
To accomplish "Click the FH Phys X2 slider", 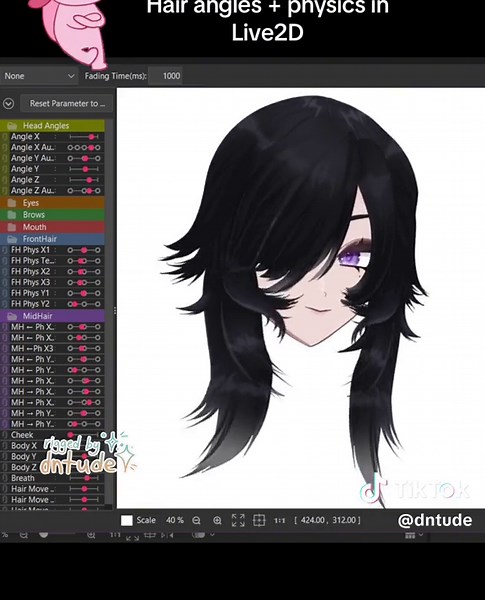I will coord(84,272).
